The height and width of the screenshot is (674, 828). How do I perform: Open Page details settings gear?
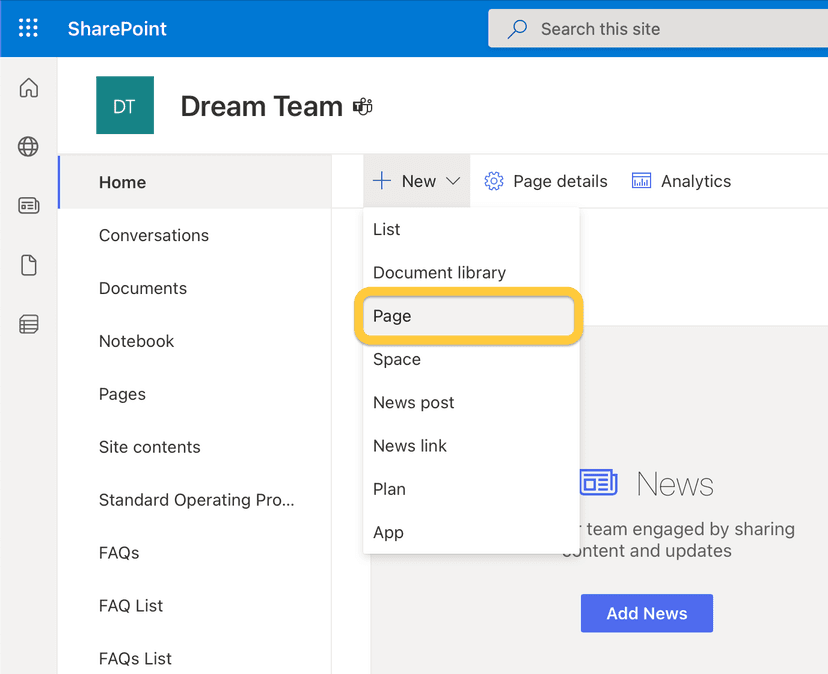pos(545,181)
